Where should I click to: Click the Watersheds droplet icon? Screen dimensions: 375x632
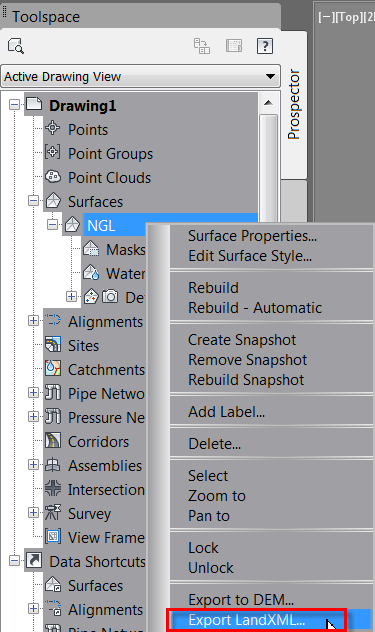pyautogui.click(x=91, y=272)
